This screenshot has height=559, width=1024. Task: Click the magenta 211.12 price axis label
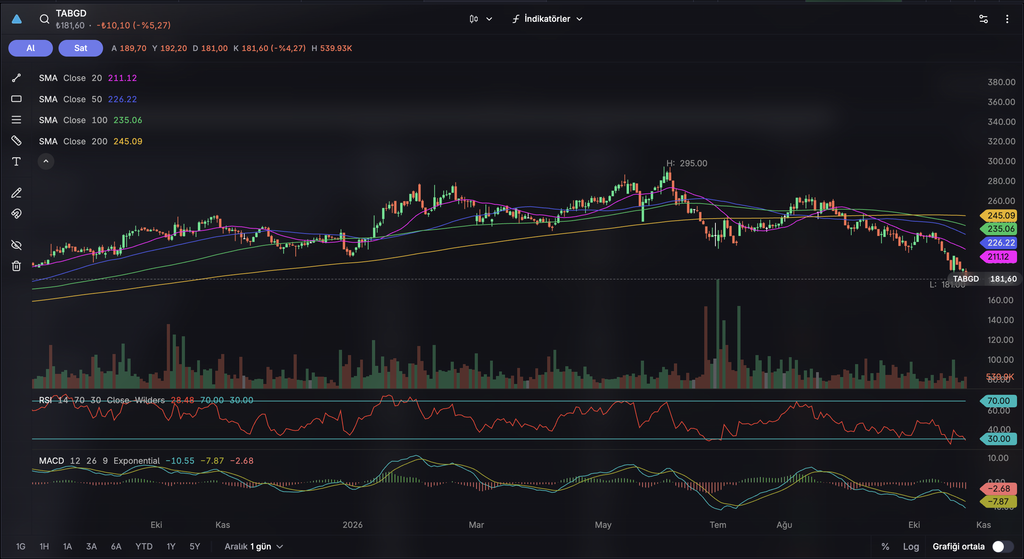999,257
